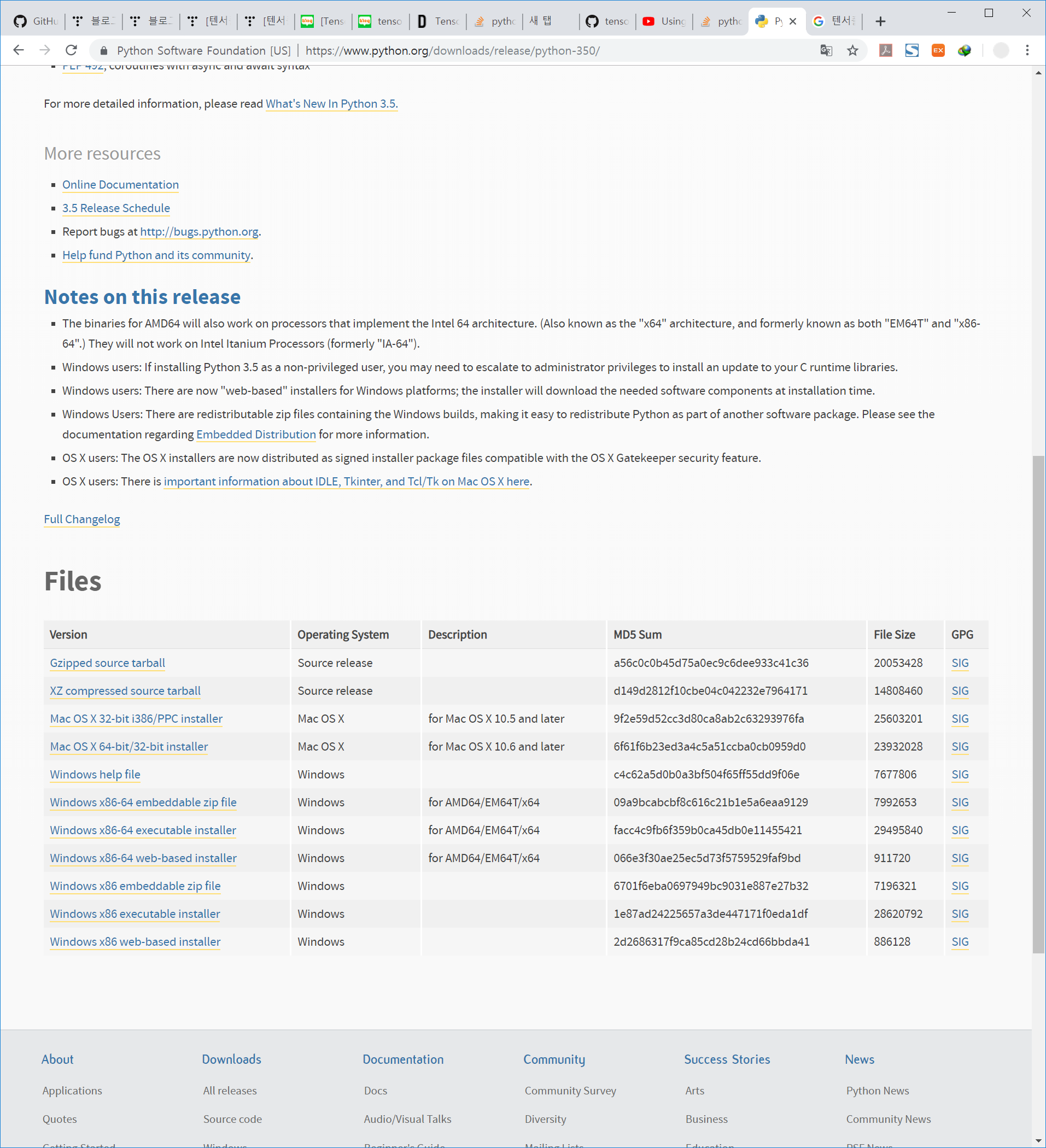Download Windows x86-64 embeddable zip file
Image resolution: width=1046 pixels, height=1148 pixels.
coord(143,803)
